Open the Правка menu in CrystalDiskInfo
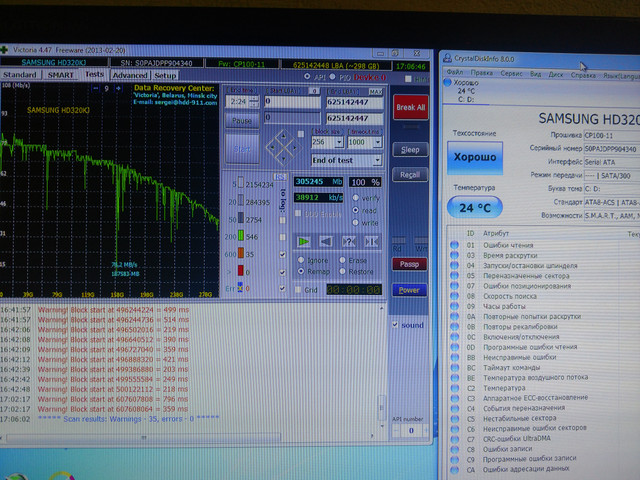This screenshot has width=640, height=480. point(481,73)
